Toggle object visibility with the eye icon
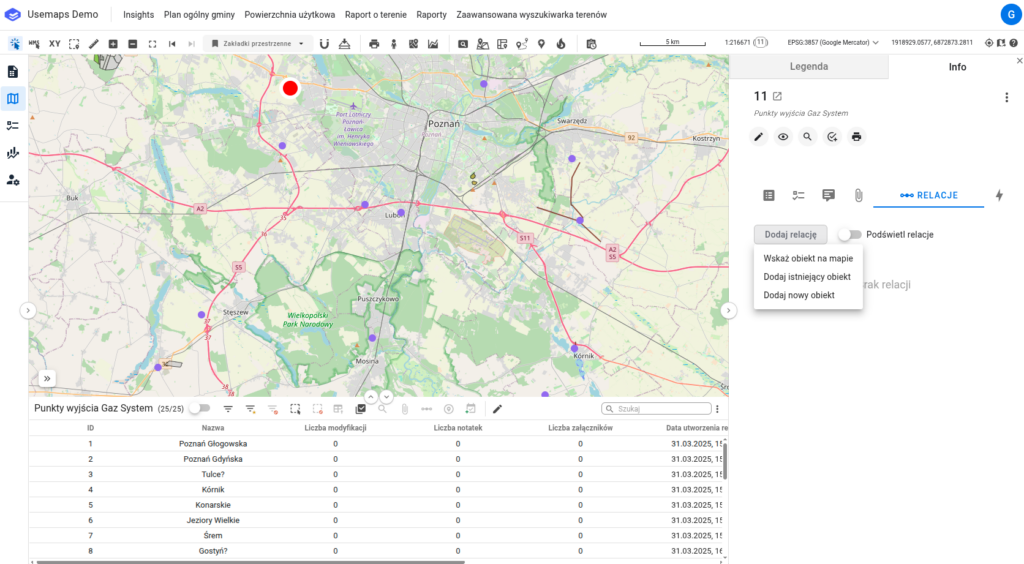 tap(783, 137)
